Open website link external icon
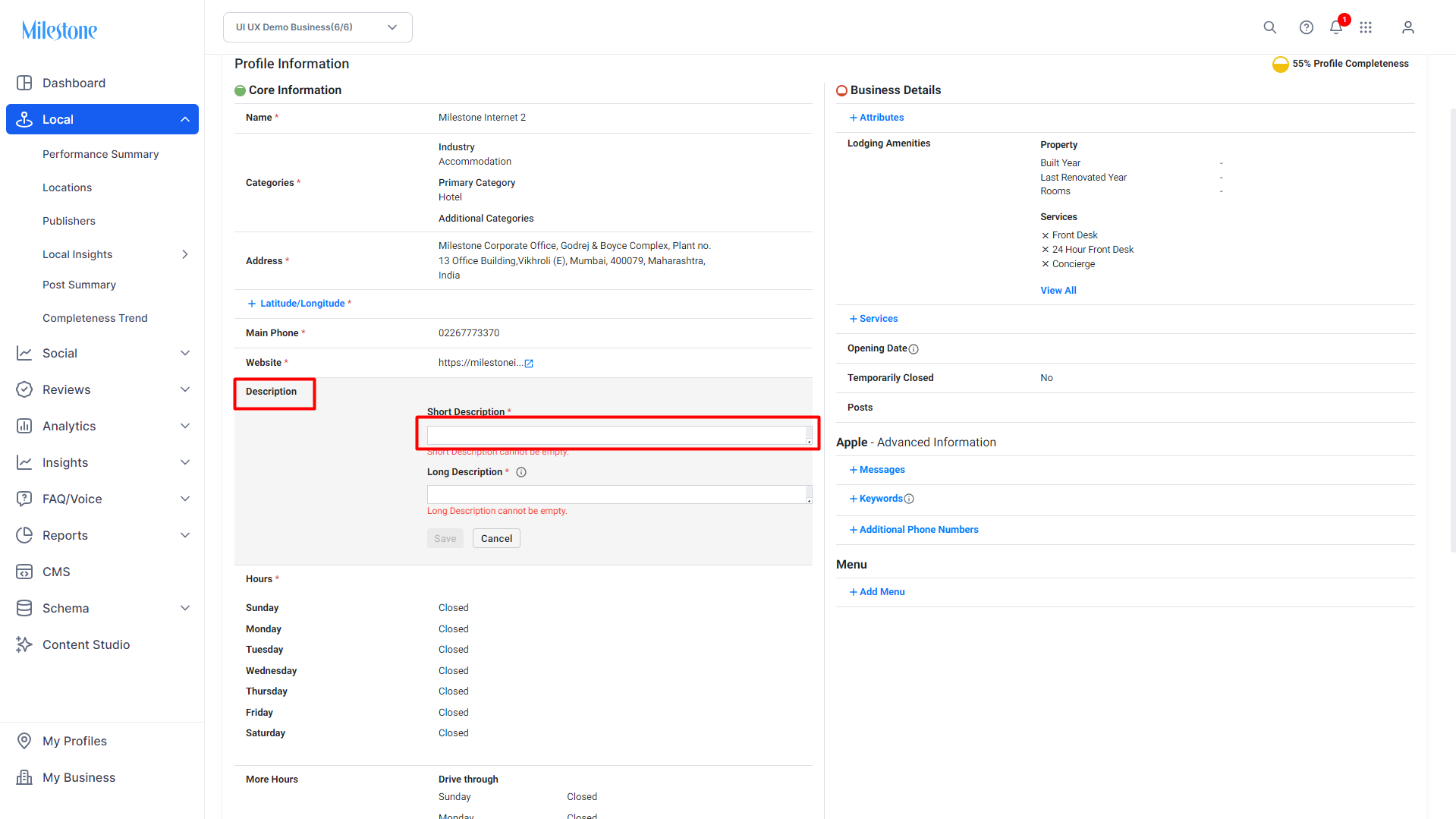1456x819 pixels. click(529, 364)
